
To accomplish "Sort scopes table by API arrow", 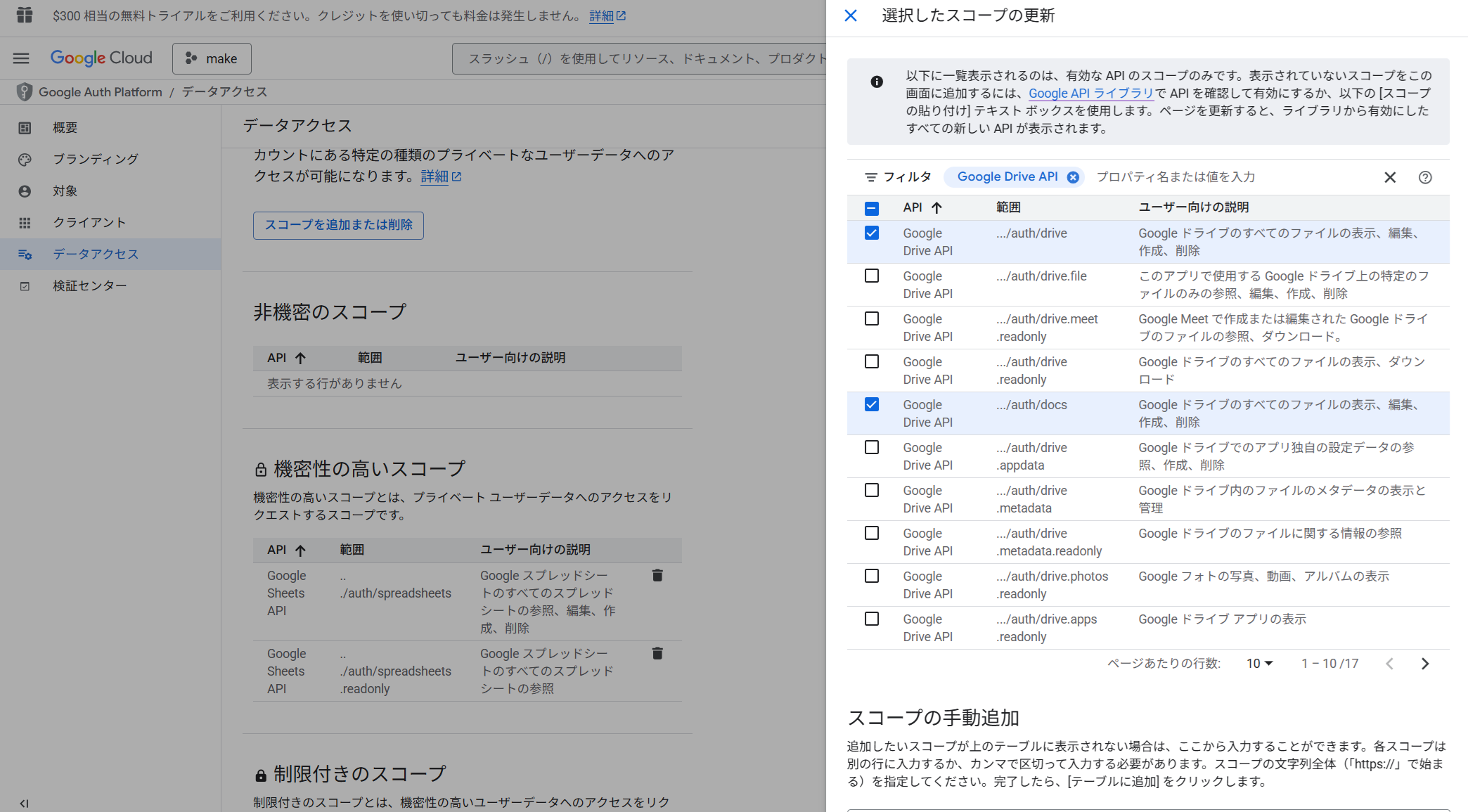I will pos(936,207).
